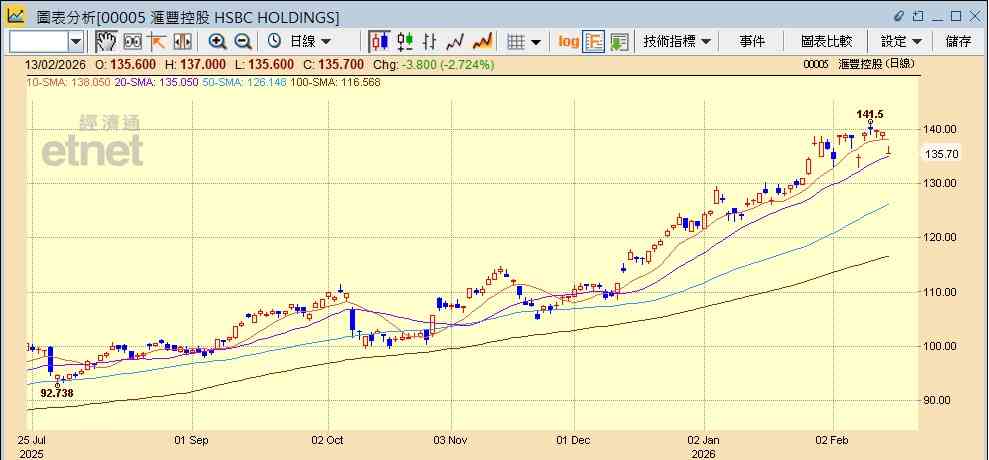Image resolution: width=989 pixels, height=460 pixels.
Task: Switch to candlestick chart type
Action: 379,42
